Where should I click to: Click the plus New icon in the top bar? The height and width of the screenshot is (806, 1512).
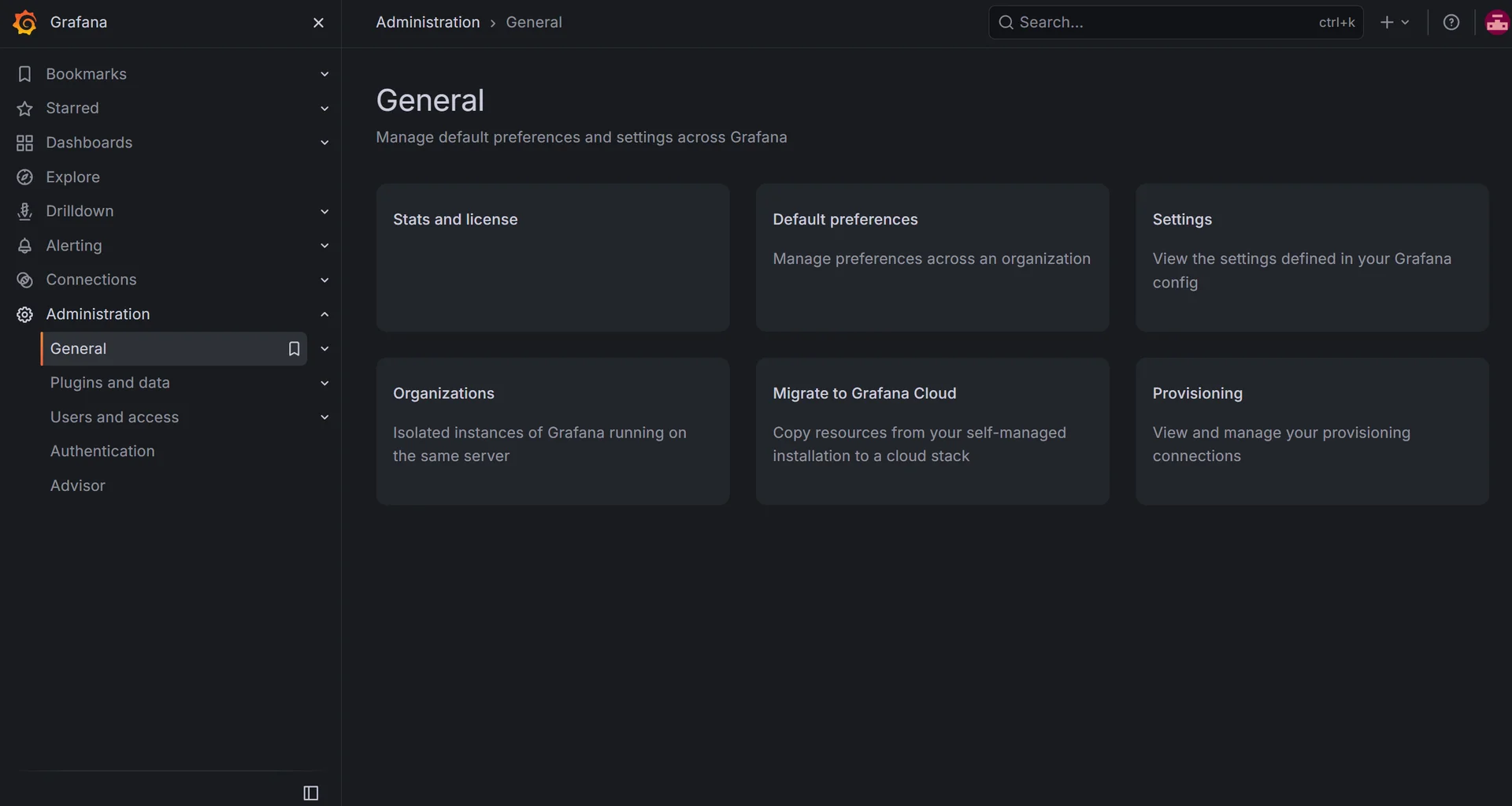[x=1387, y=22]
